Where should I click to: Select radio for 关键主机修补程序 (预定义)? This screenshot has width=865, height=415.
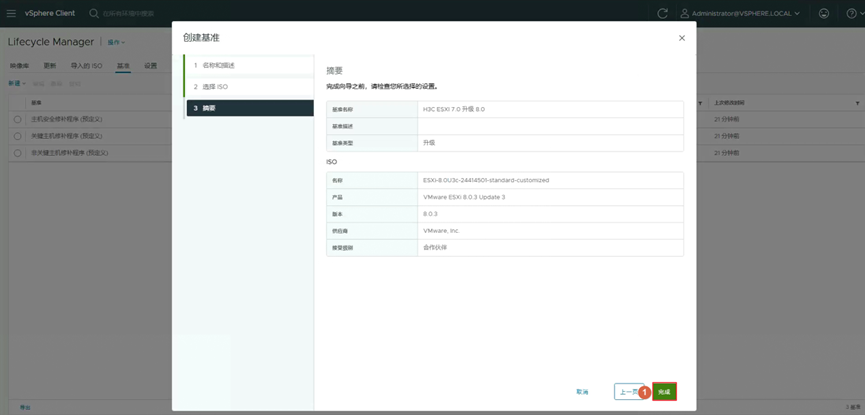tap(18, 136)
